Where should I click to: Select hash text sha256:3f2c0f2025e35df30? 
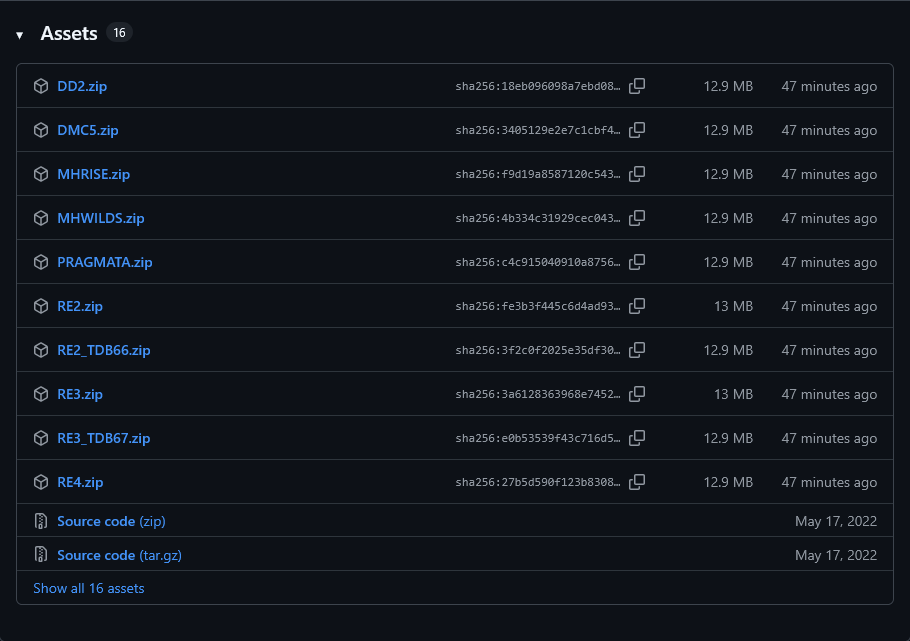538,351
